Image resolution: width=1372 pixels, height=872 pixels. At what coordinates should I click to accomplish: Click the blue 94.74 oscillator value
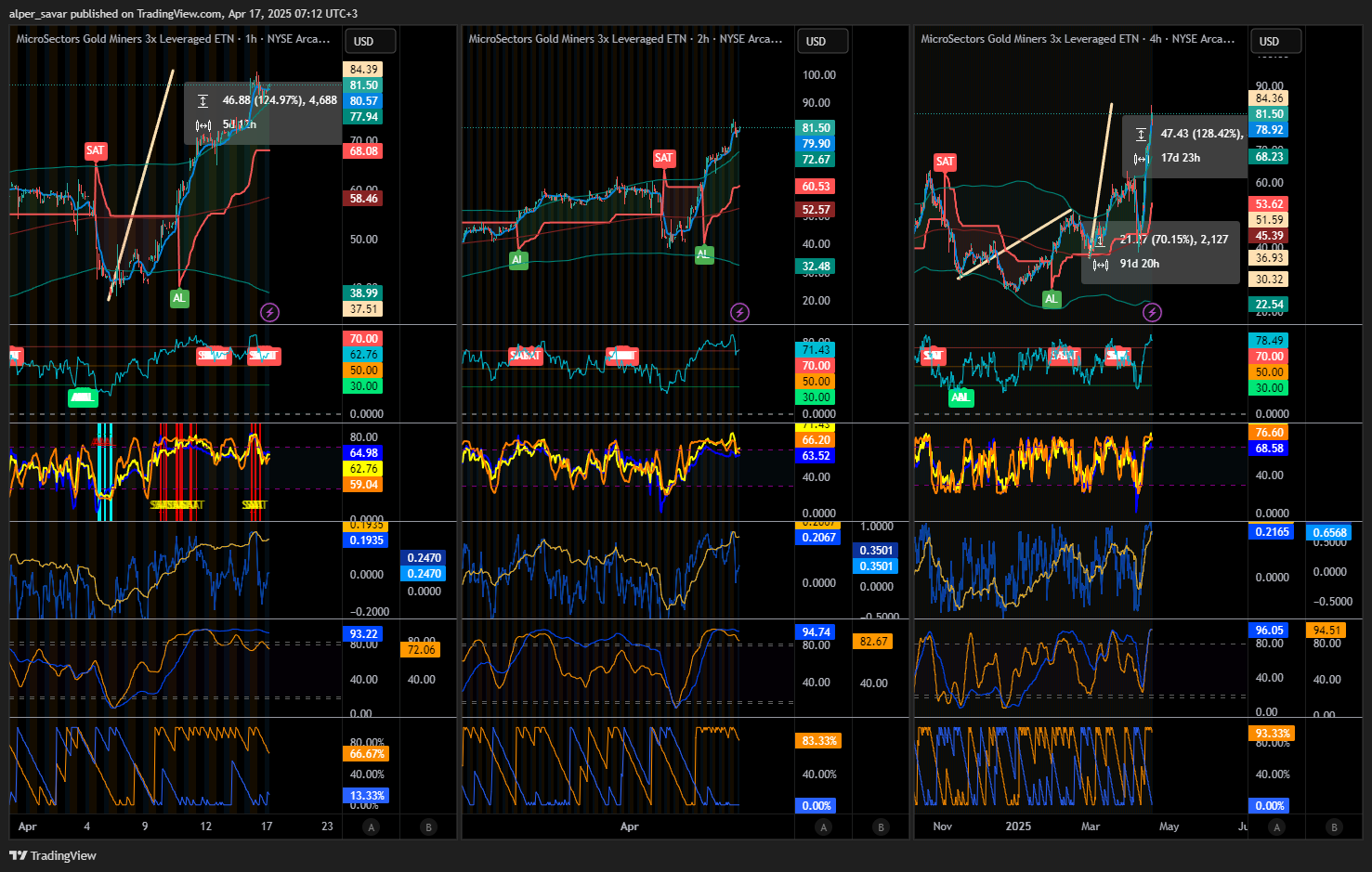(x=816, y=632)
